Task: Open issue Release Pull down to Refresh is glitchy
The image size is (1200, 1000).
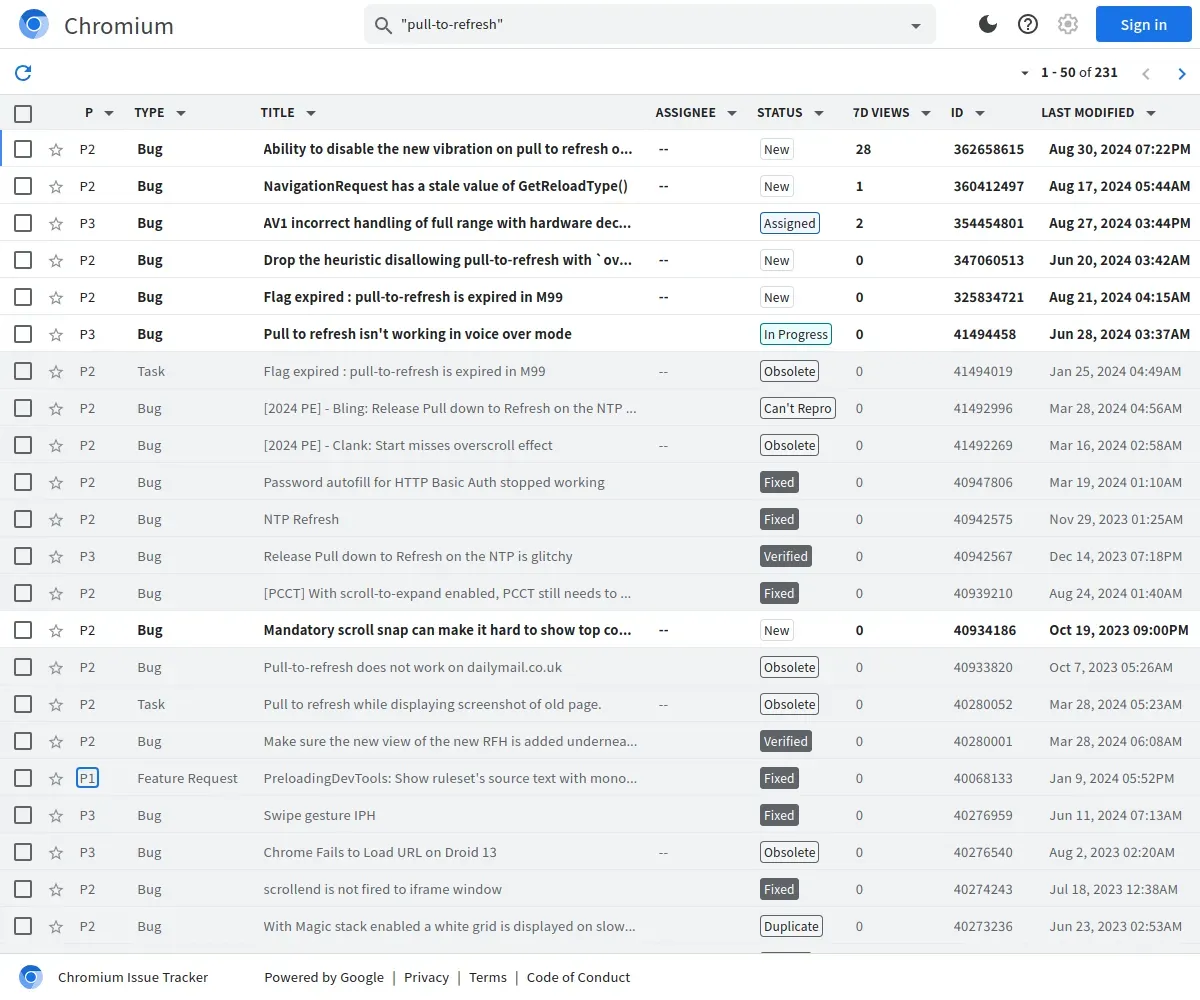Action: [418, 556]
